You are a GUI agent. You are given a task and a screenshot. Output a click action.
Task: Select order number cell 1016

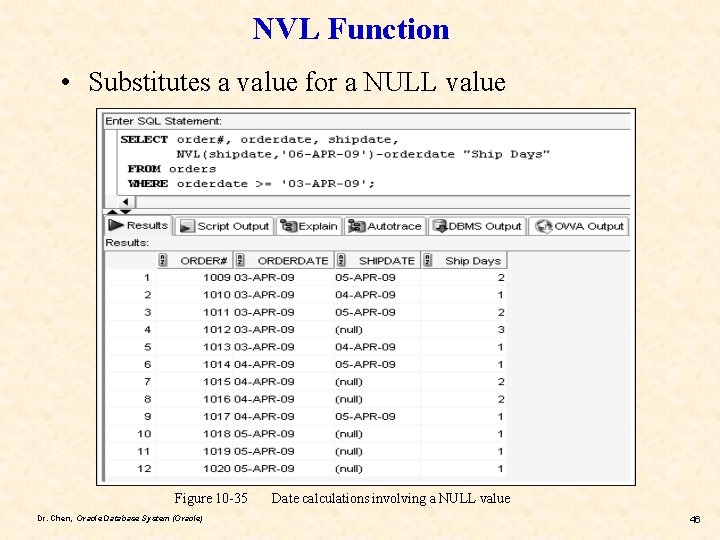pyautogui.click(x=216, y=399)
